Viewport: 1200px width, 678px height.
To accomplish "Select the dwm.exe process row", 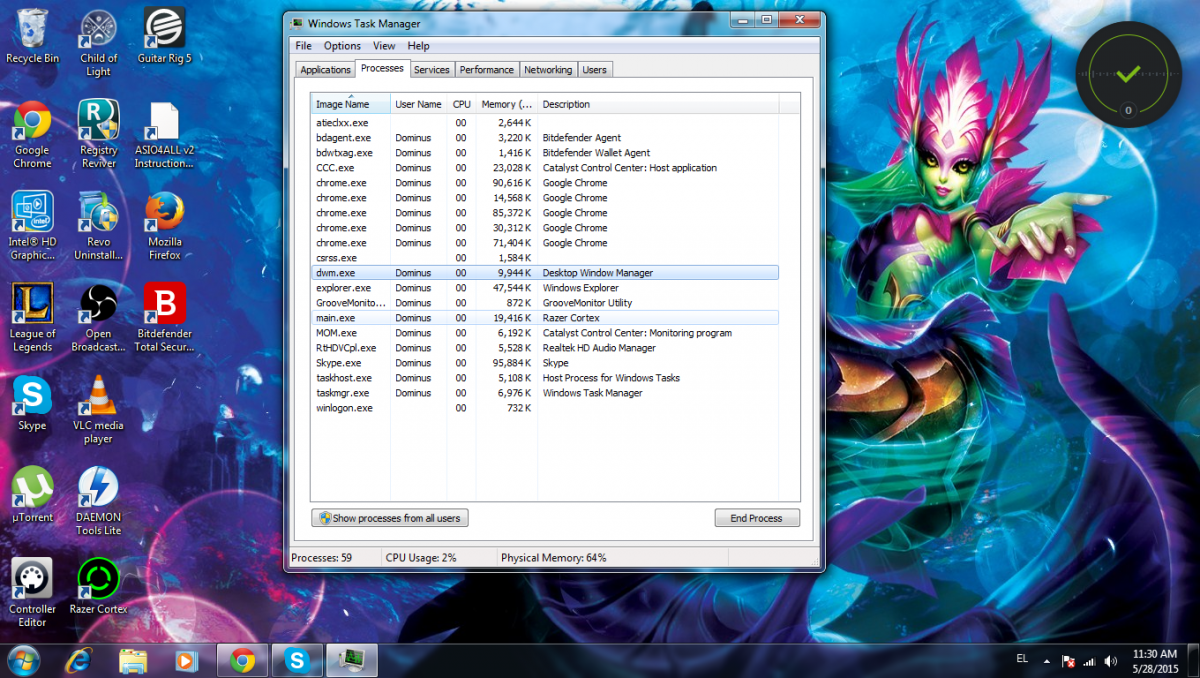I will (x=545, y=273).
